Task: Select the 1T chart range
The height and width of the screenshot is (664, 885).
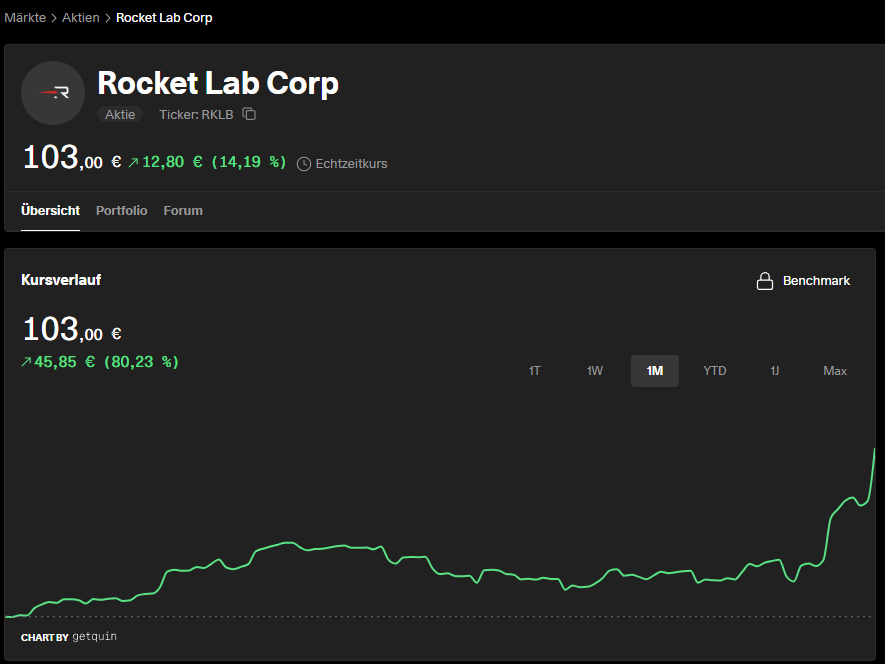Action: 534,371
